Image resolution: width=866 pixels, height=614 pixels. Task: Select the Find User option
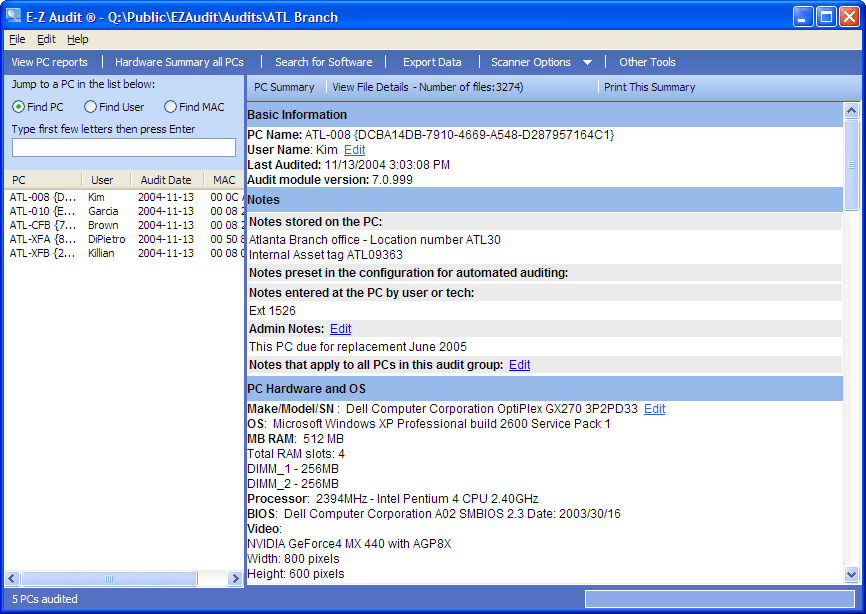click(91, 106)
